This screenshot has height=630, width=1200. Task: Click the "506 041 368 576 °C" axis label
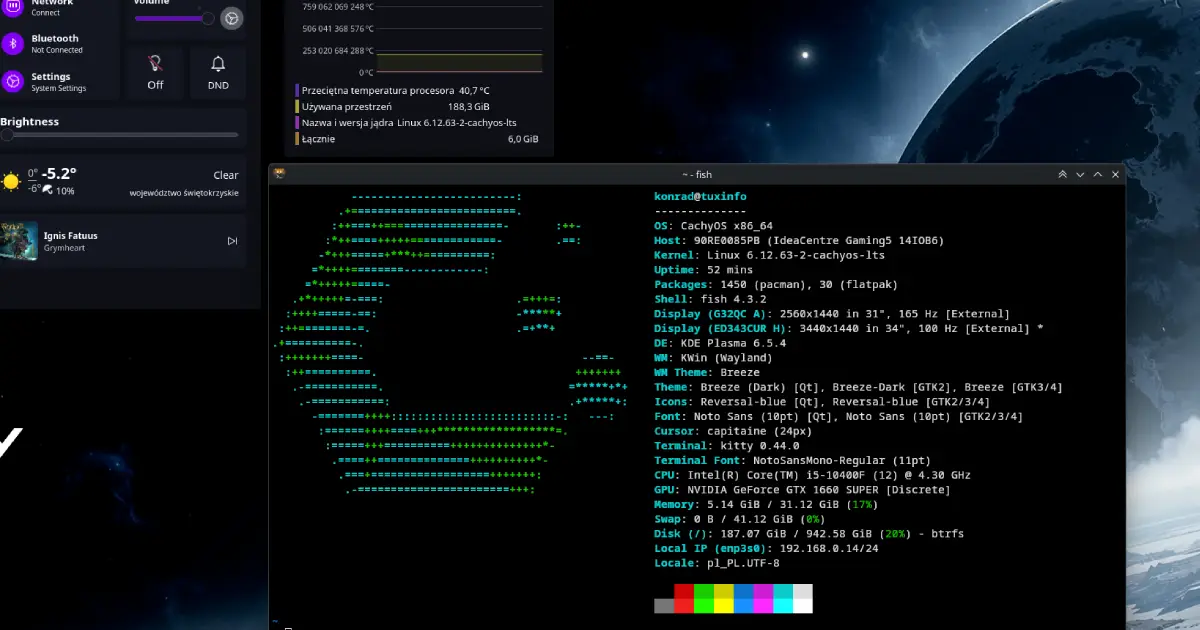[x=337, y=28]
